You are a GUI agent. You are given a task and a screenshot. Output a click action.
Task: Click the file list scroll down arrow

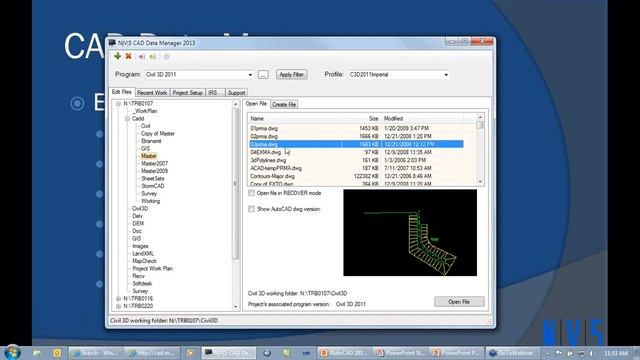[480, 182]
